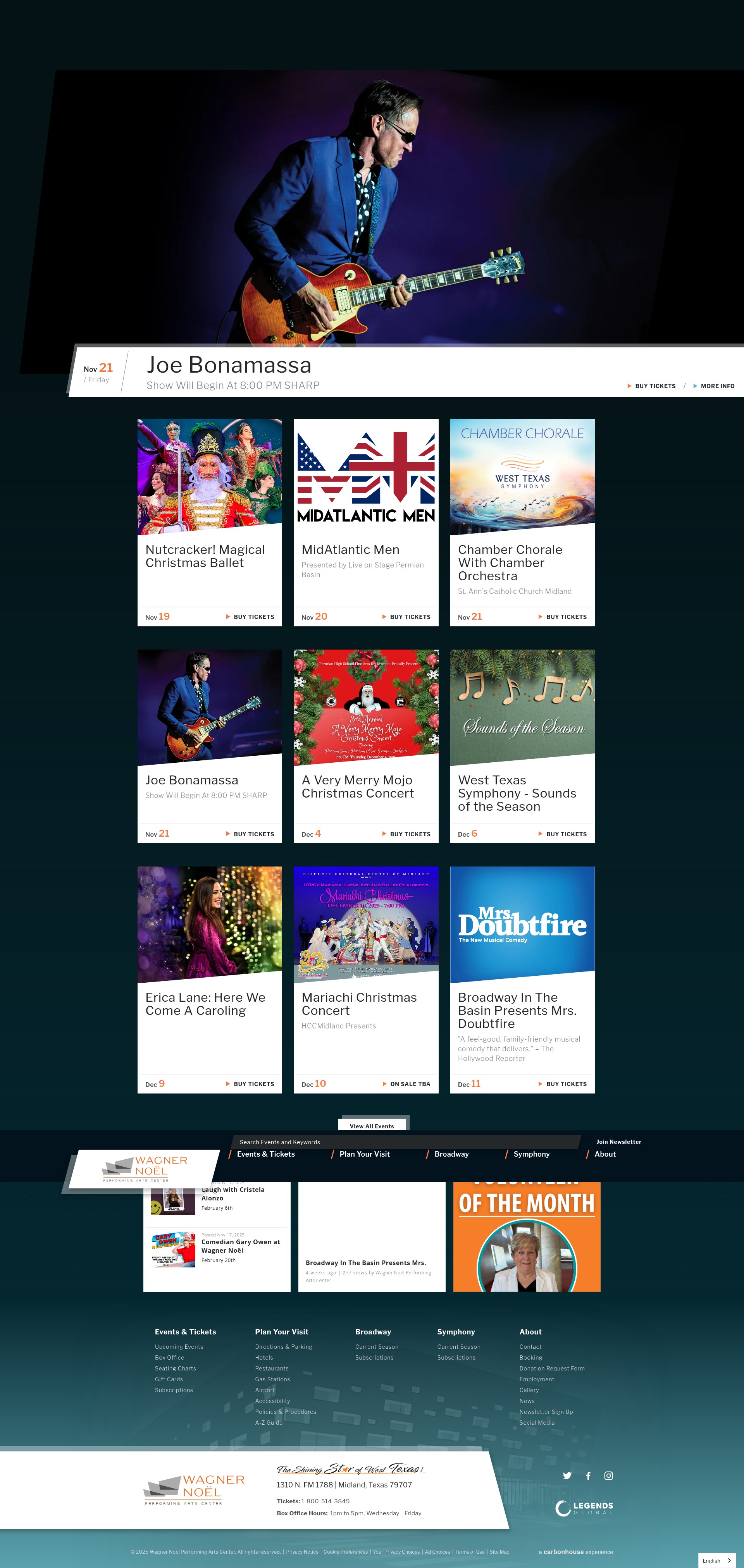Screen dimensions: 744x1568
Task: Open Comedian Gary Owen at Wagner Noël news item
Action: coord(241,1246)
